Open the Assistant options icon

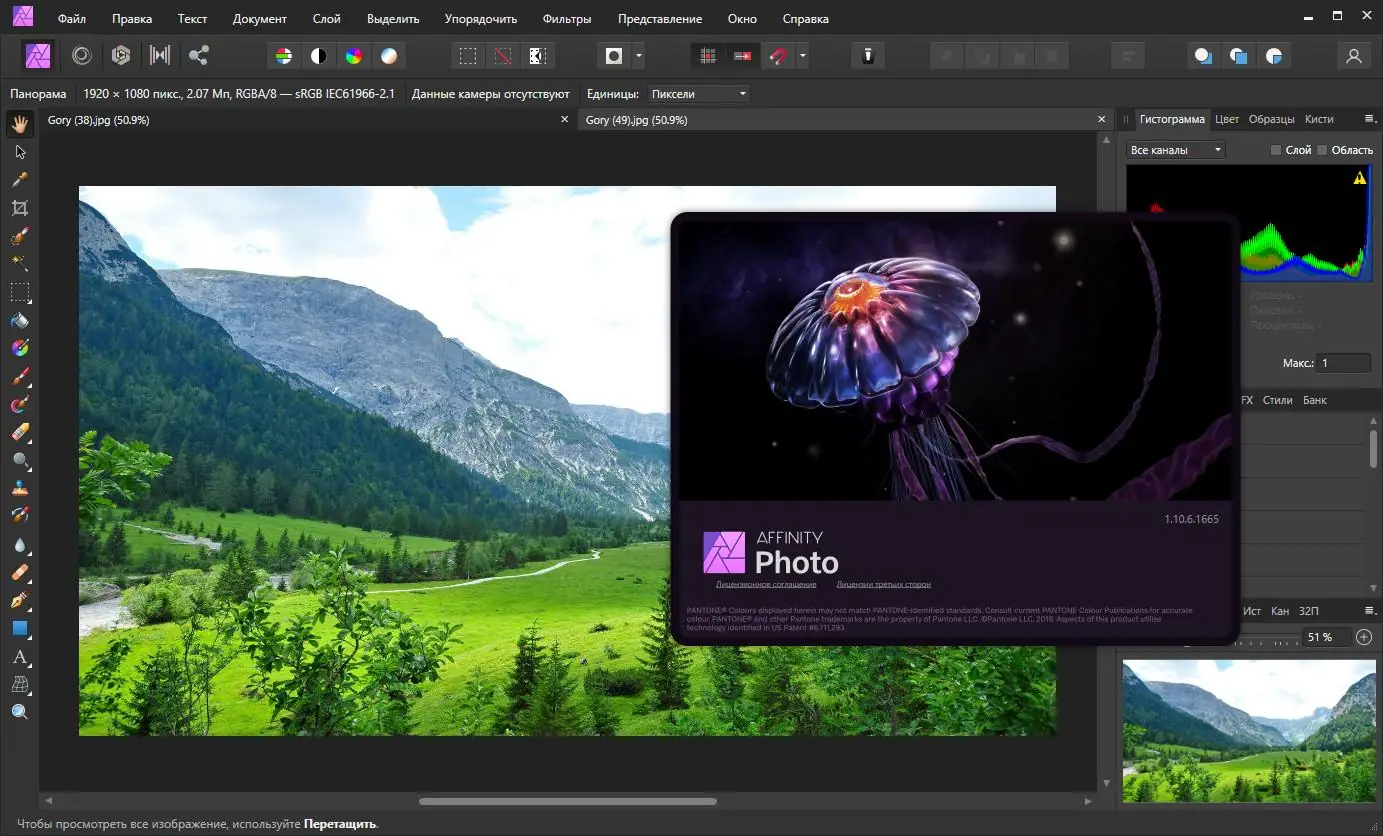[868, 56]
